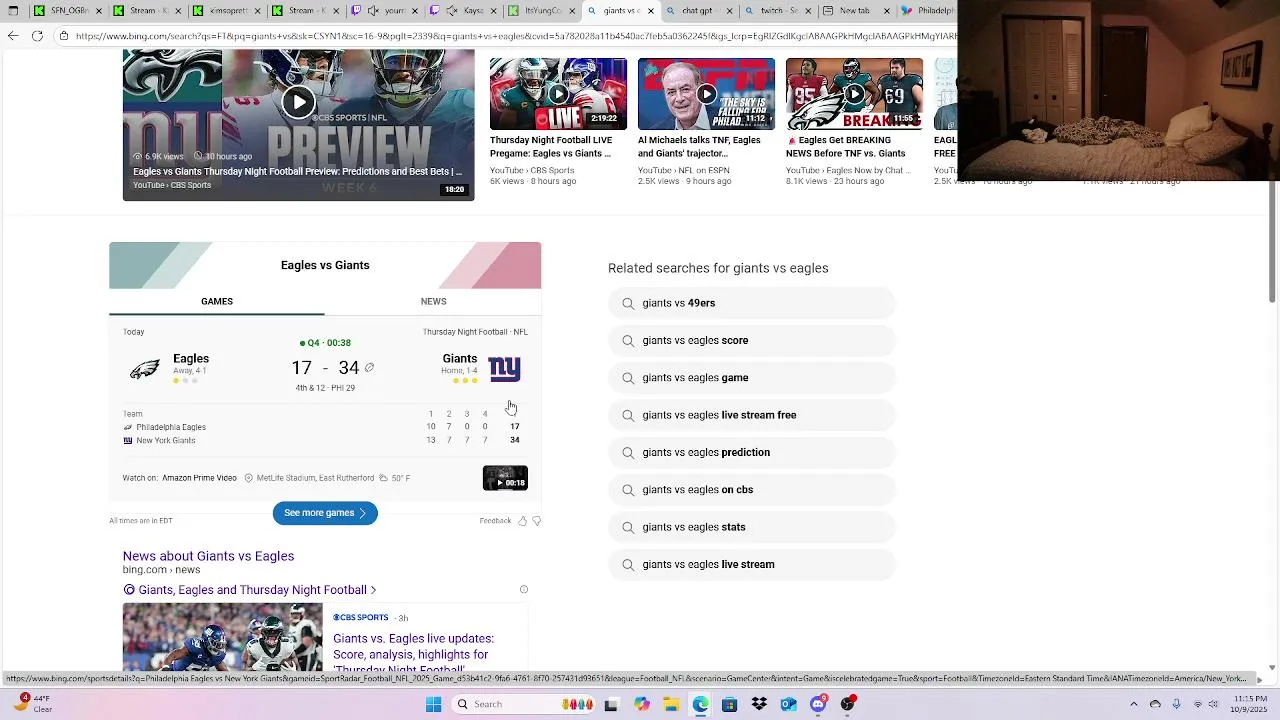Open Dropbox from the taskbar
Image resolution: width=1280 pixels, height=720 pixels.
759,704
